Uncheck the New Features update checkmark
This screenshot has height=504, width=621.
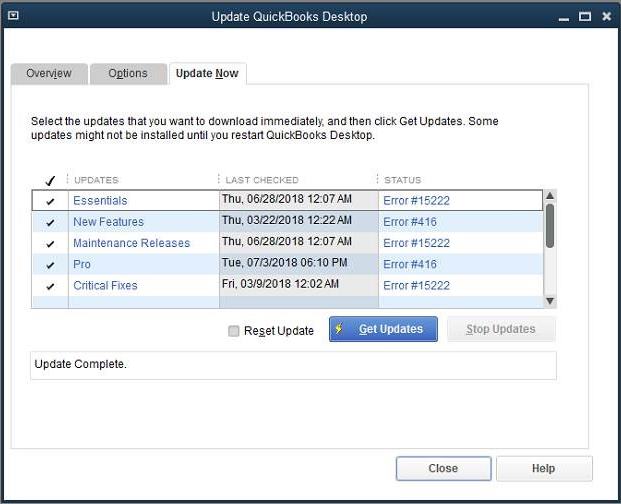50,223
